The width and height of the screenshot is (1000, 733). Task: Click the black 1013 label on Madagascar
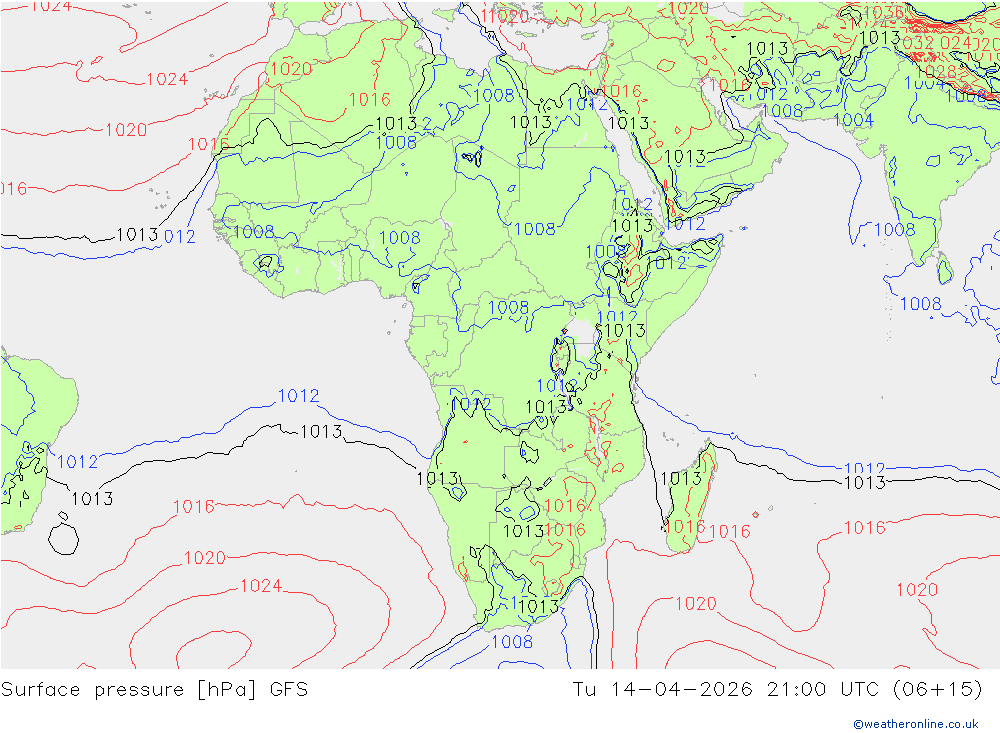(x=680, y=478)
